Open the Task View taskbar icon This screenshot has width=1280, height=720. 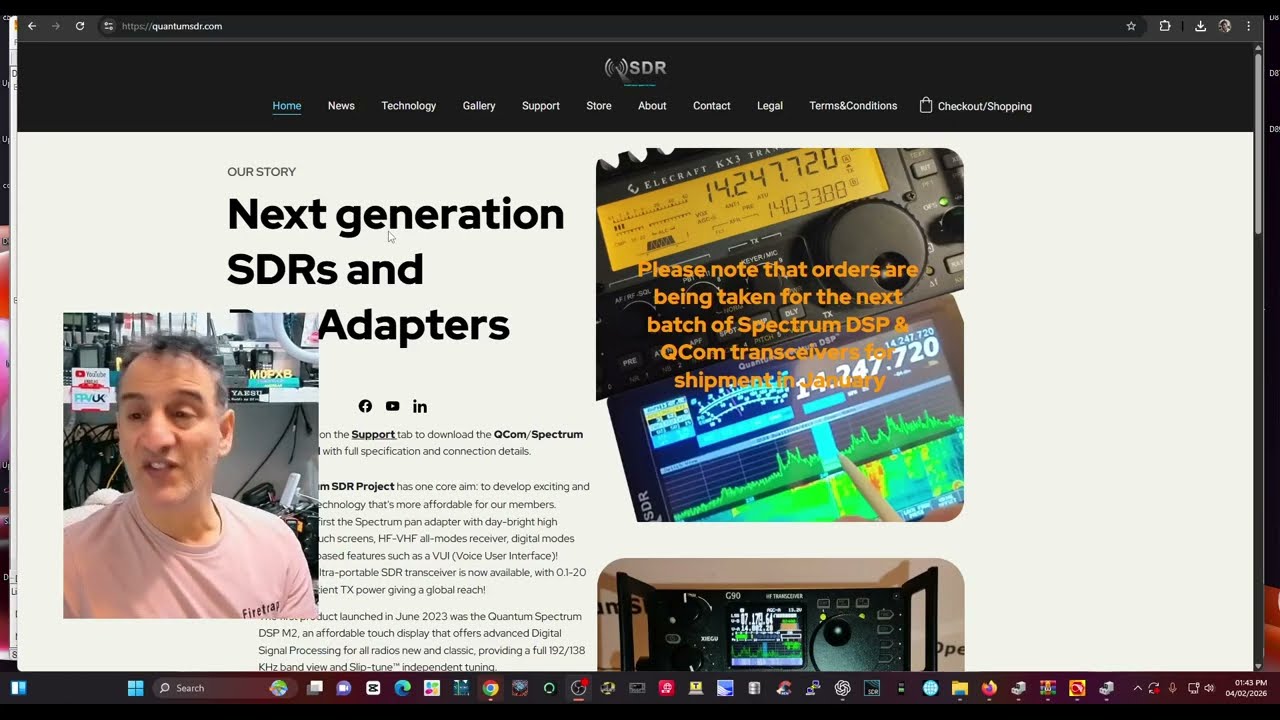(315, 688)
